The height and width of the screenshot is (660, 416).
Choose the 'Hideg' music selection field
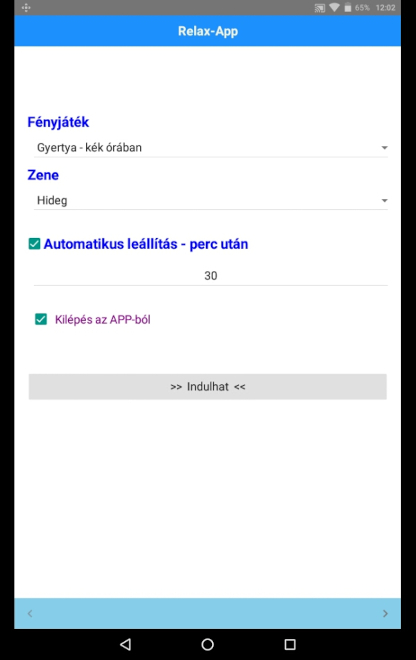click(211, 200)
